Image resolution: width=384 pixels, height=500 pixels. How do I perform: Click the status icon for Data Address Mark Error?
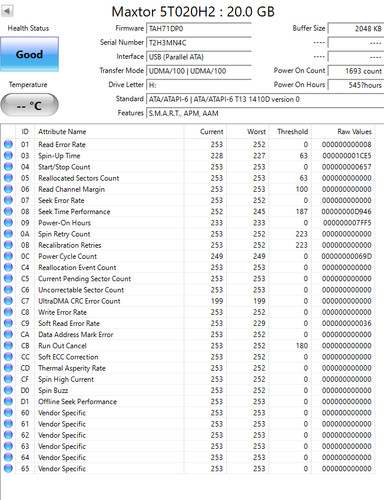pyautogui.click(x=8, y=334)
